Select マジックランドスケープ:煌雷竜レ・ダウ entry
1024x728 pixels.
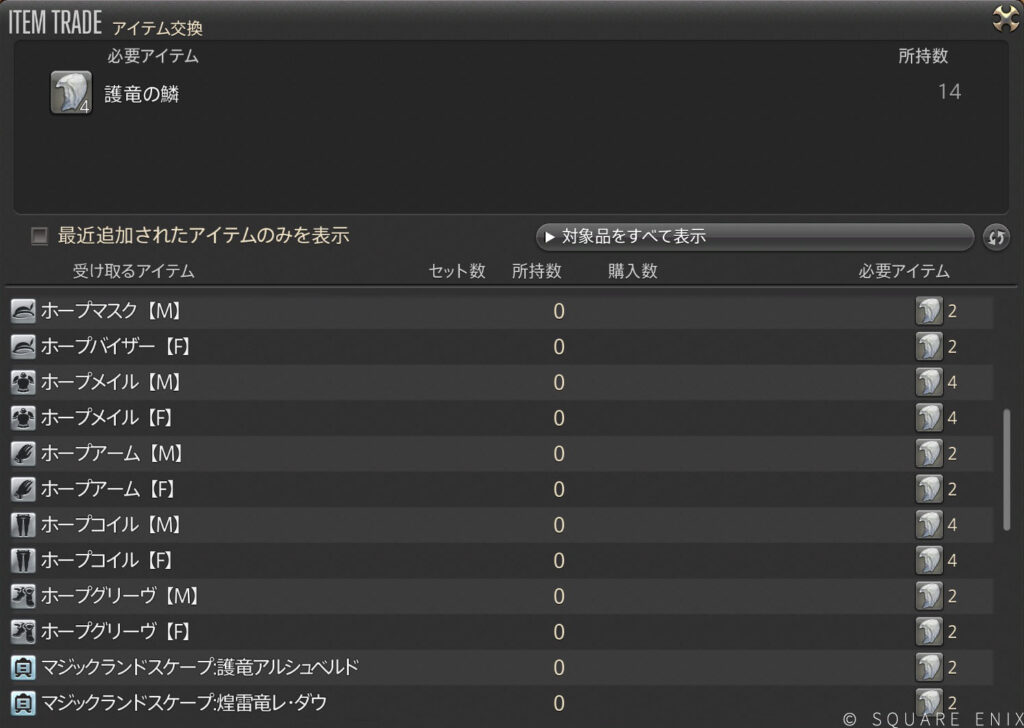183,703
